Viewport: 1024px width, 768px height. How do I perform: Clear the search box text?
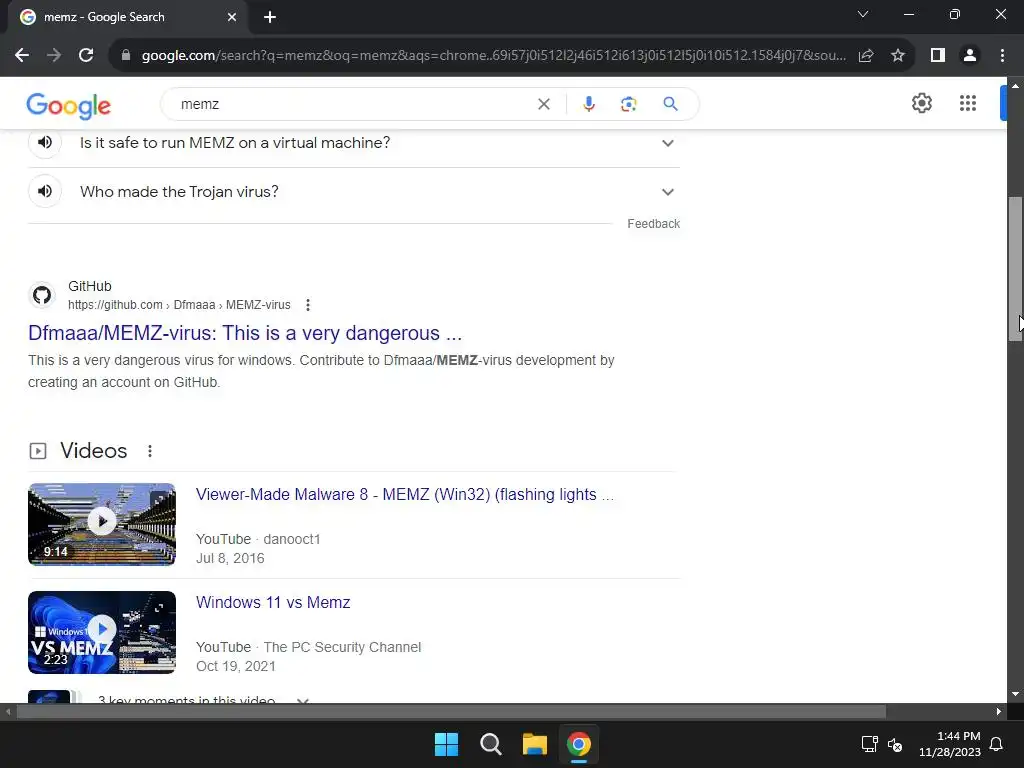coord(543,104)
